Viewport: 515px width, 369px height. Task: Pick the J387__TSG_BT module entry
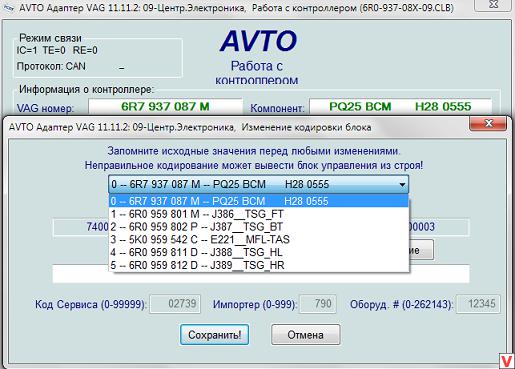[x=259, y=227]
